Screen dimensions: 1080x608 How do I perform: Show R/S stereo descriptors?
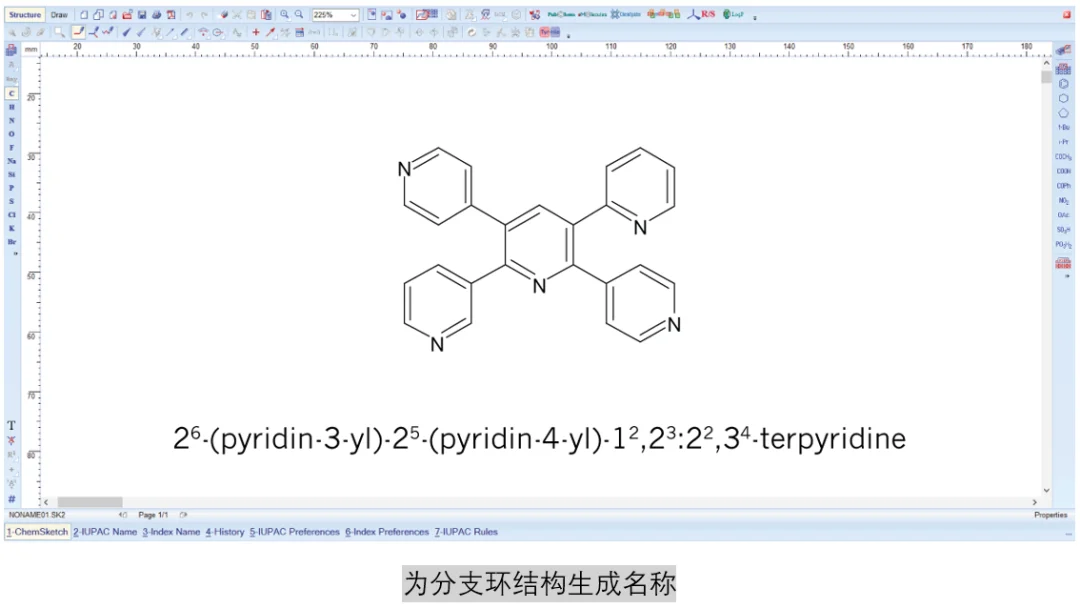(701, 14)
